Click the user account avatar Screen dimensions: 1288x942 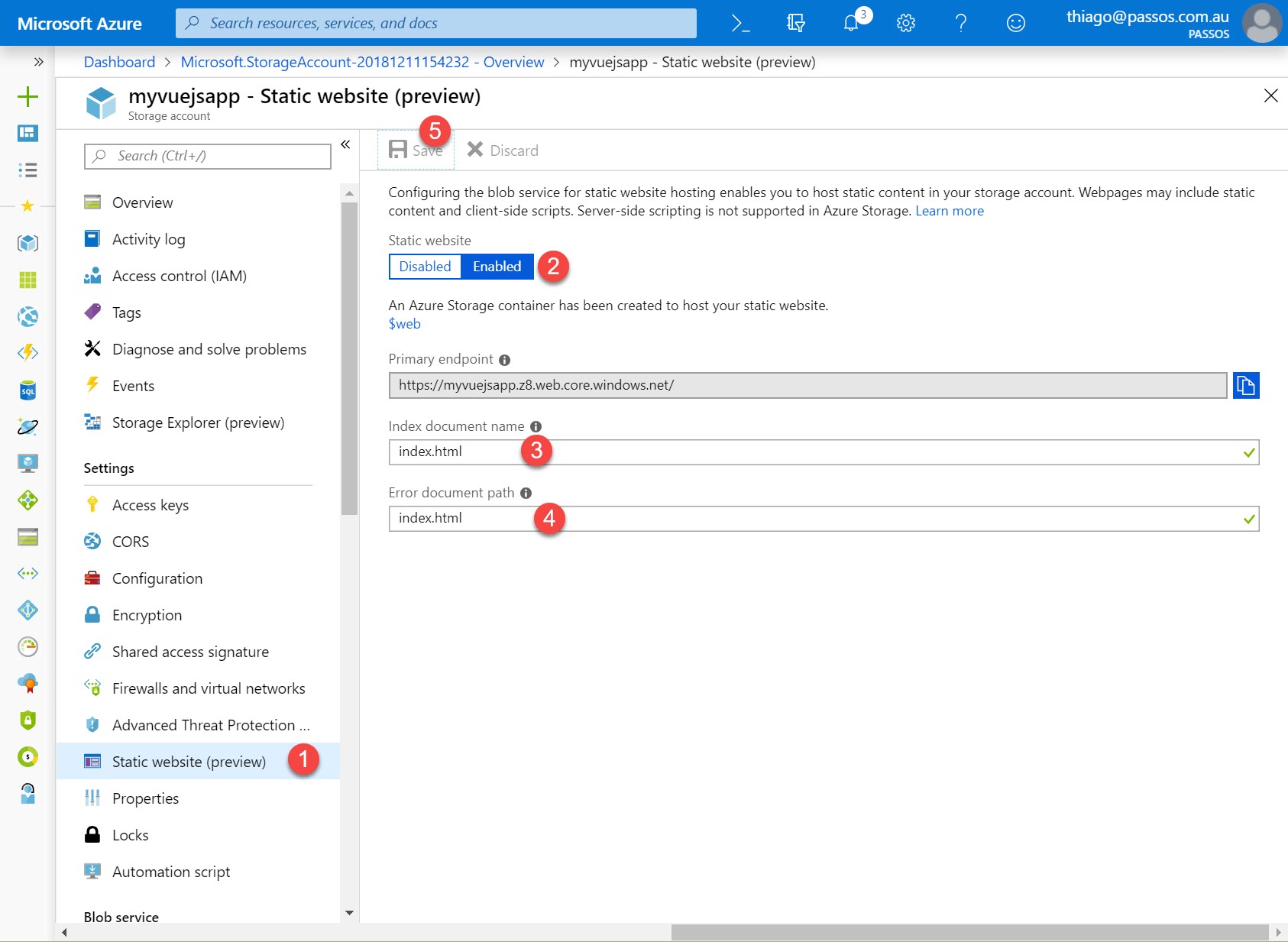click(1262, 23)
